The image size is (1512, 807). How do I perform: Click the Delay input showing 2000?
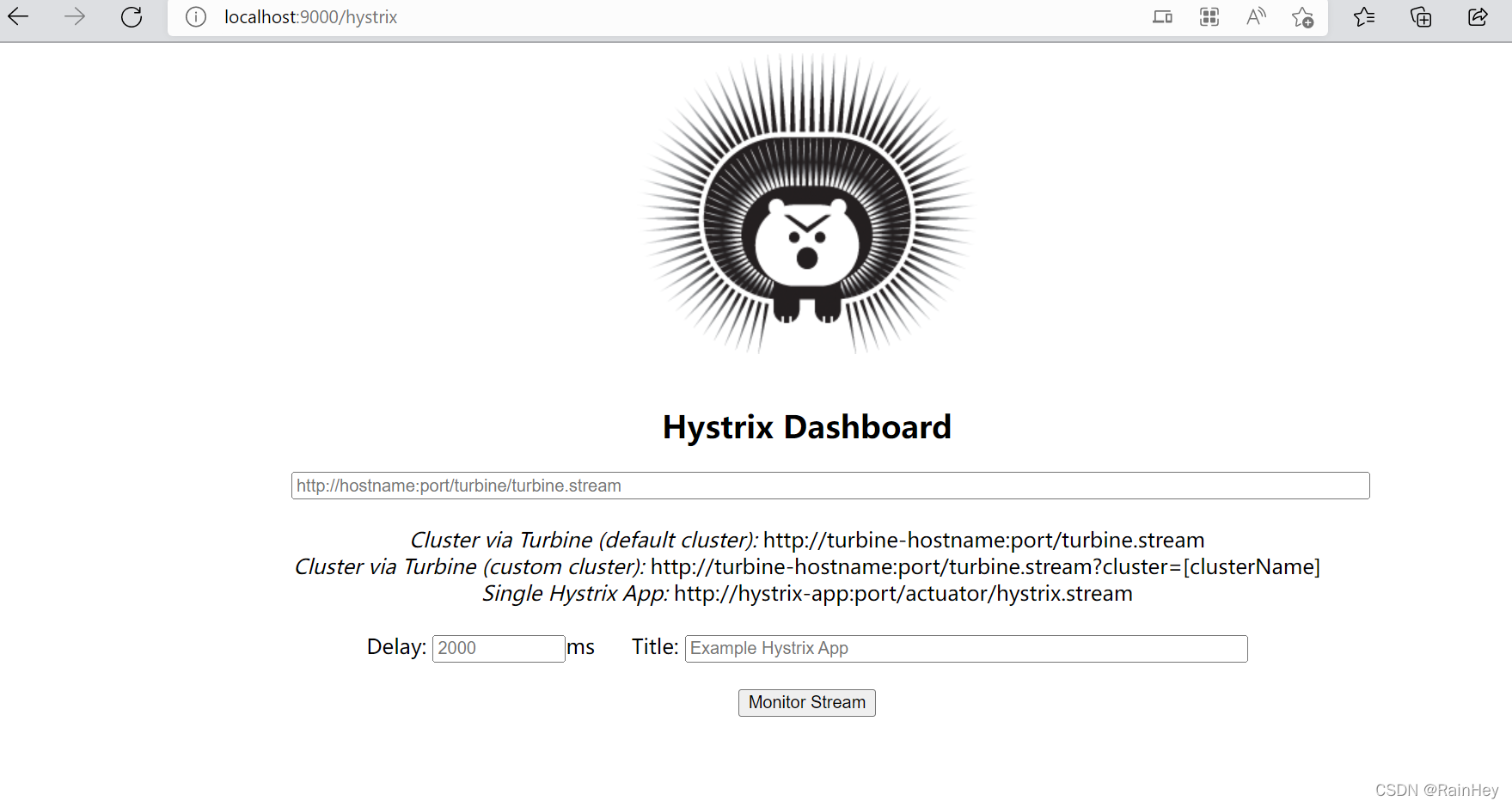click(499, 648)
